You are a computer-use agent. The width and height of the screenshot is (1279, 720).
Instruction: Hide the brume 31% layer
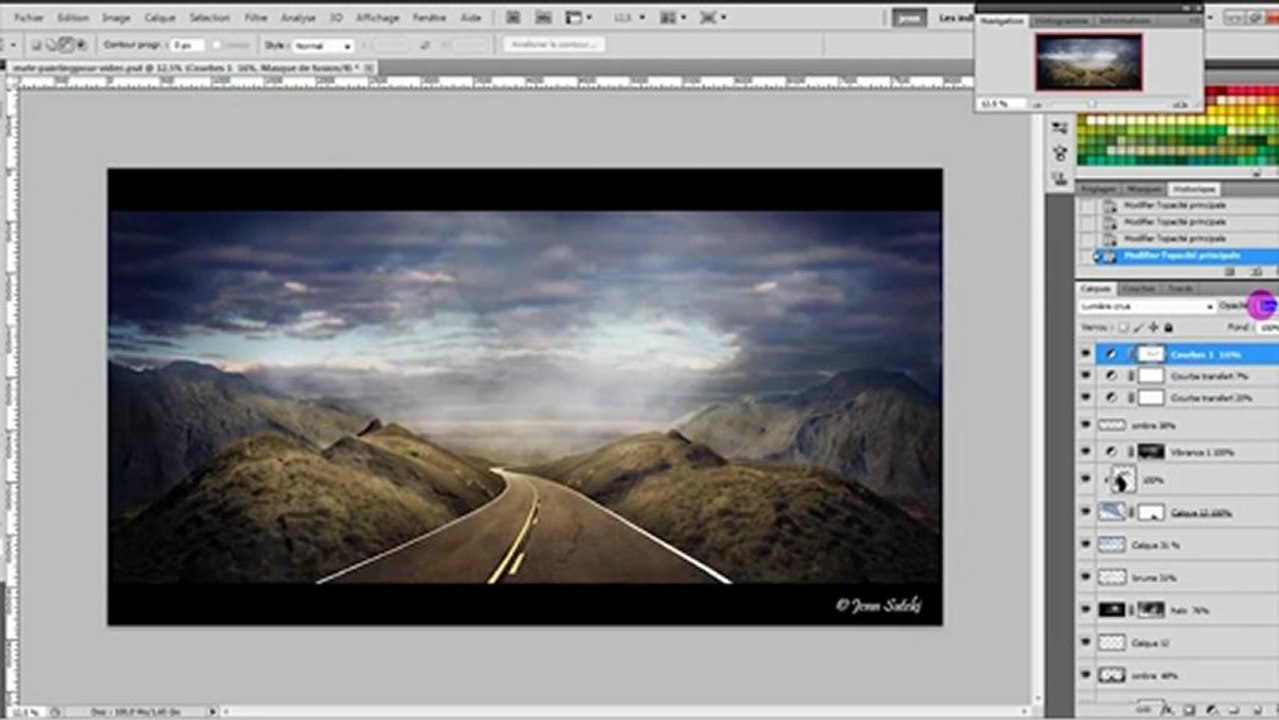(1087, 577)
